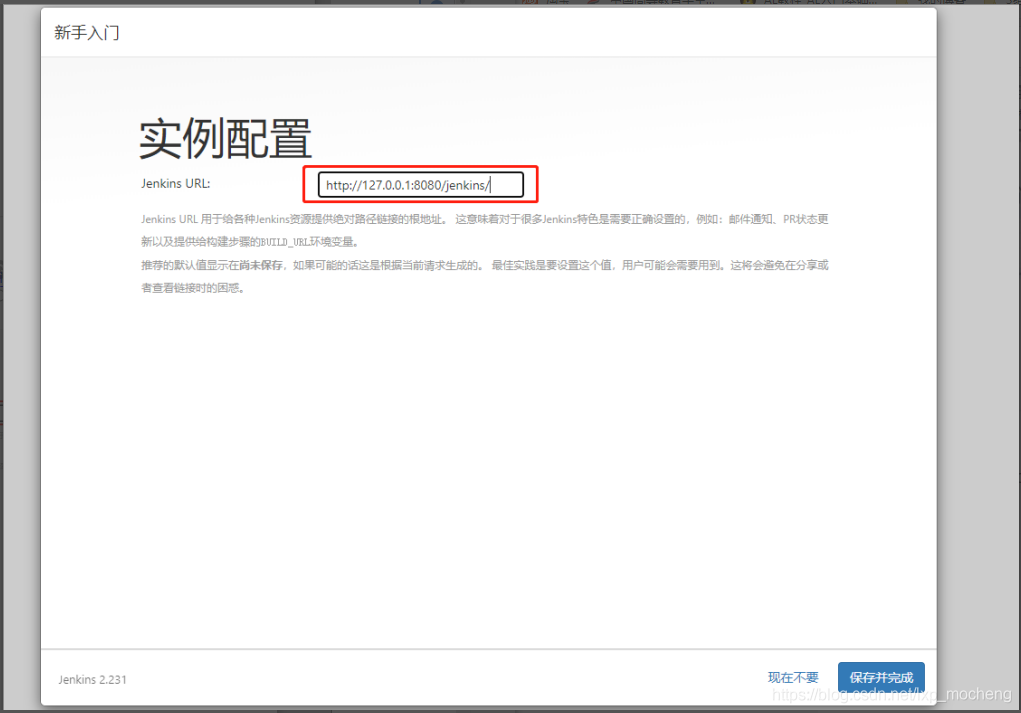This screenshot has height=713, width=1021.
Task: Click the paragraph starting 'Jenkins URL 用于给各种'
Action: click(484, 231)
